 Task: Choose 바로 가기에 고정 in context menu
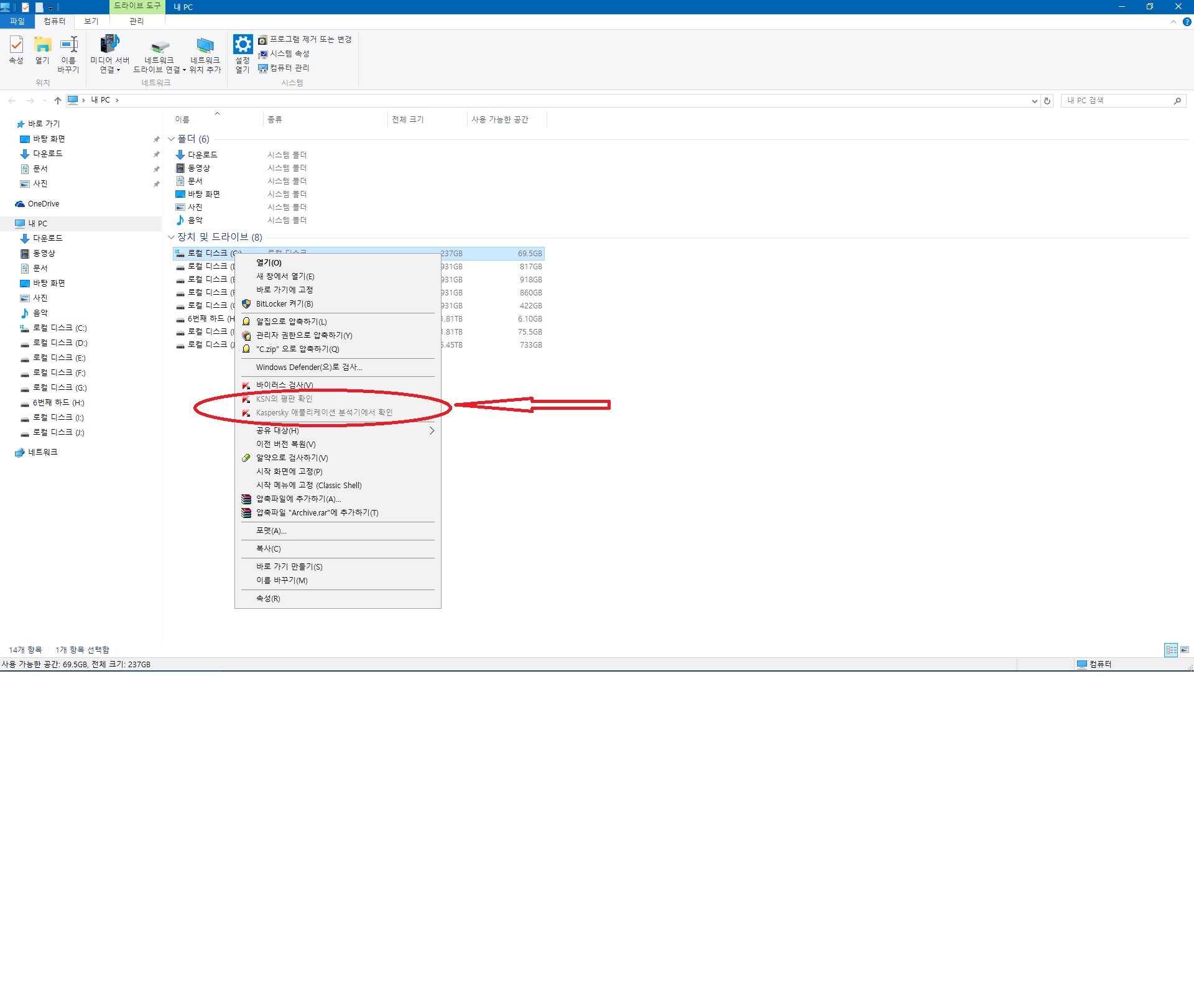[338, 290]
